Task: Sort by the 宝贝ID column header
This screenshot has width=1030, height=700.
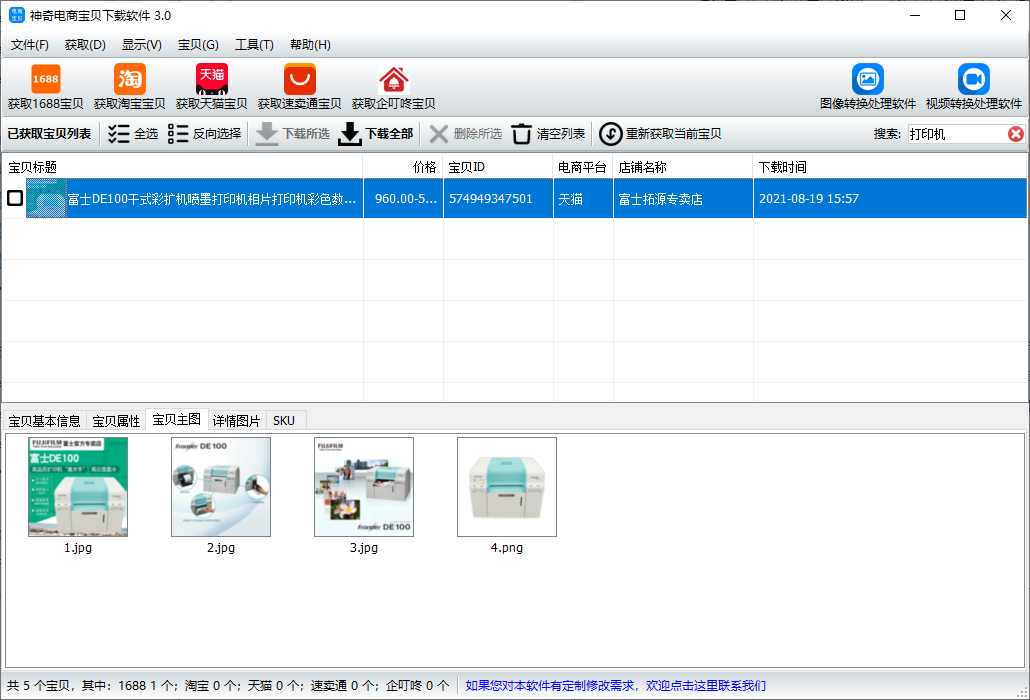Action: [499, 167]
